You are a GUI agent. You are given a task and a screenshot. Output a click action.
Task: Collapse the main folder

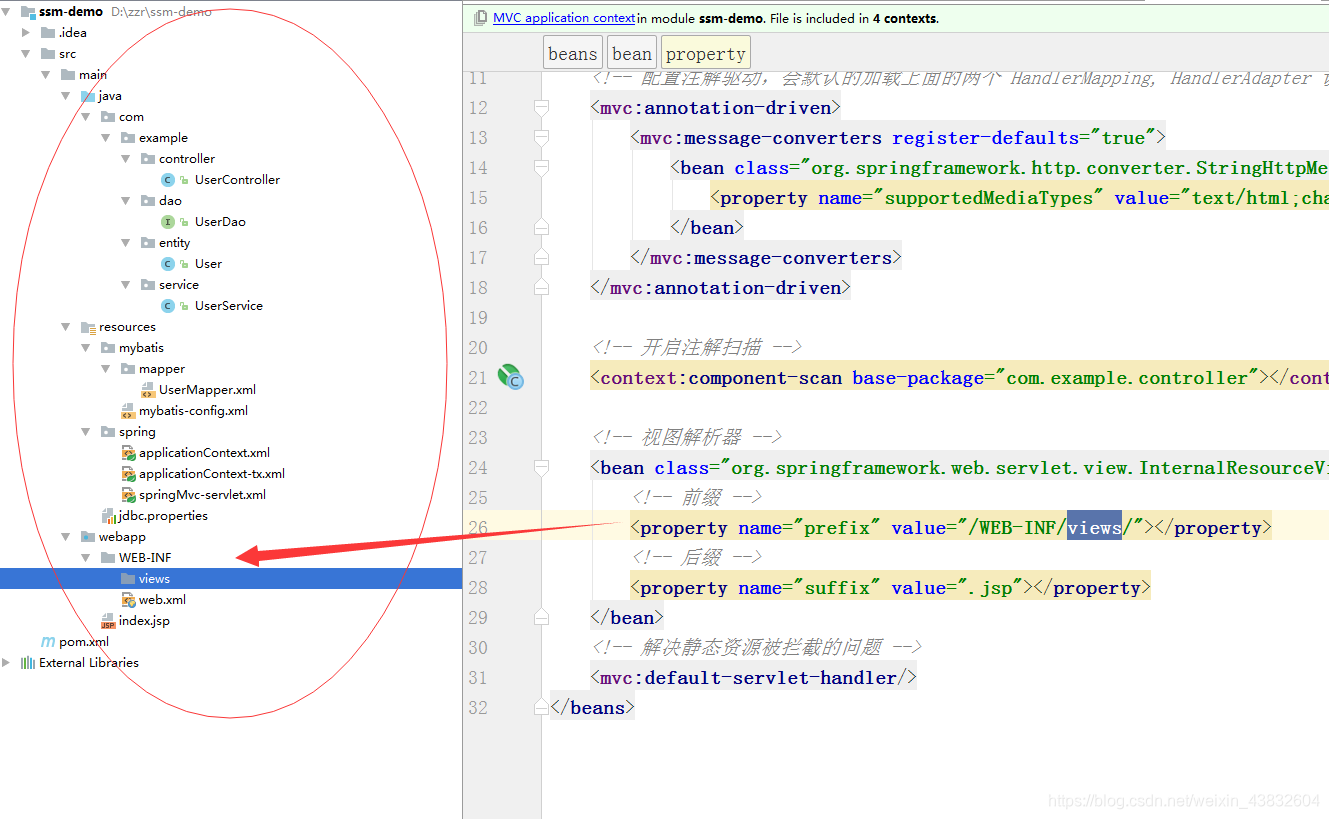point(46,75)
